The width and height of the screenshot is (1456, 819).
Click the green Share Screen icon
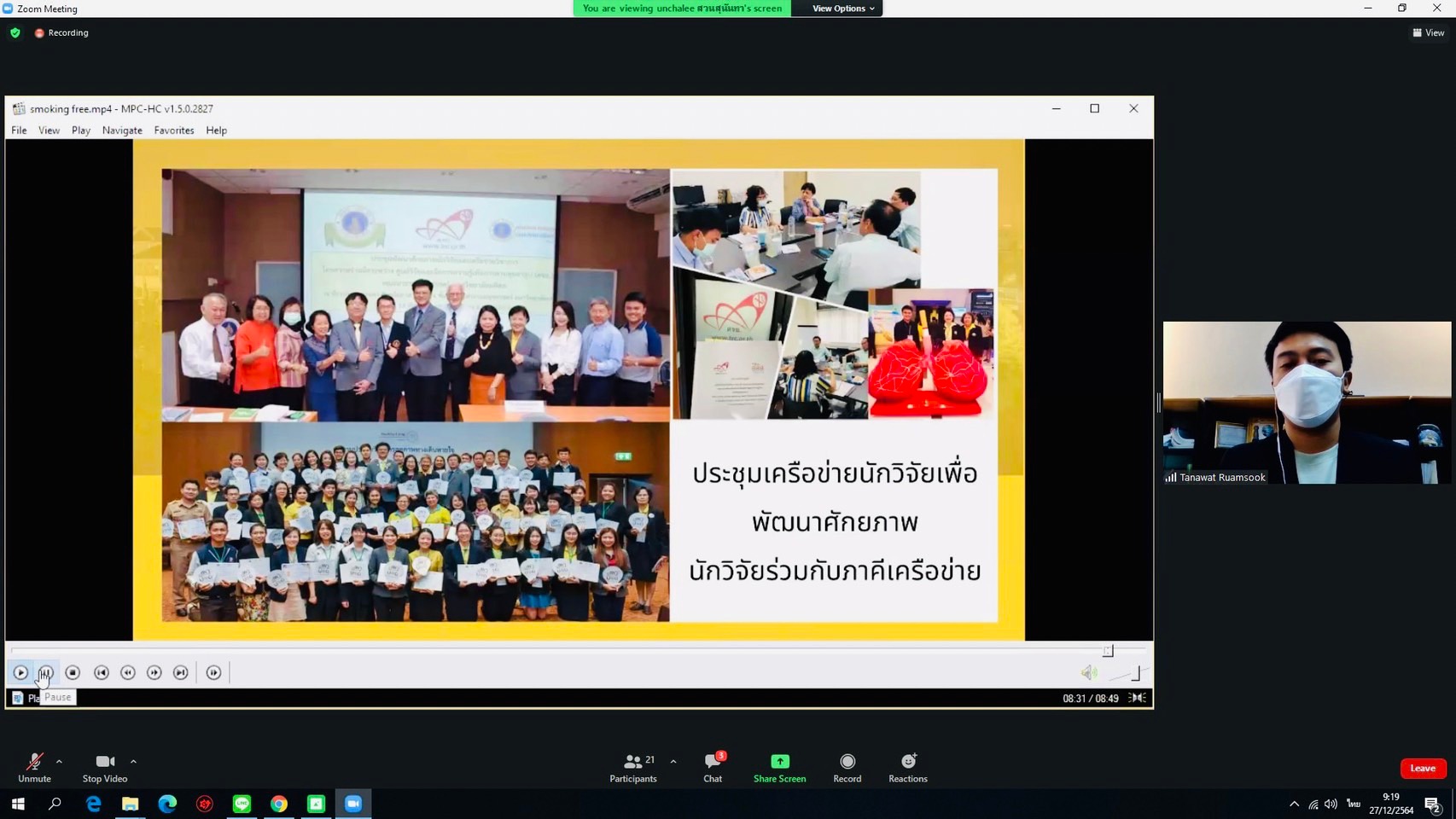[x=779, y=761]
